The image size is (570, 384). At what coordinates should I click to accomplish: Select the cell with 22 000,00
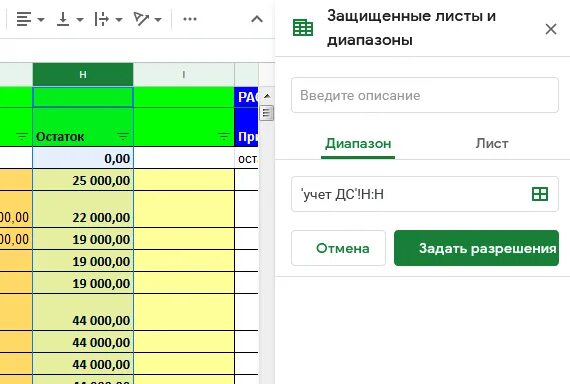click(x=83, y=209)
